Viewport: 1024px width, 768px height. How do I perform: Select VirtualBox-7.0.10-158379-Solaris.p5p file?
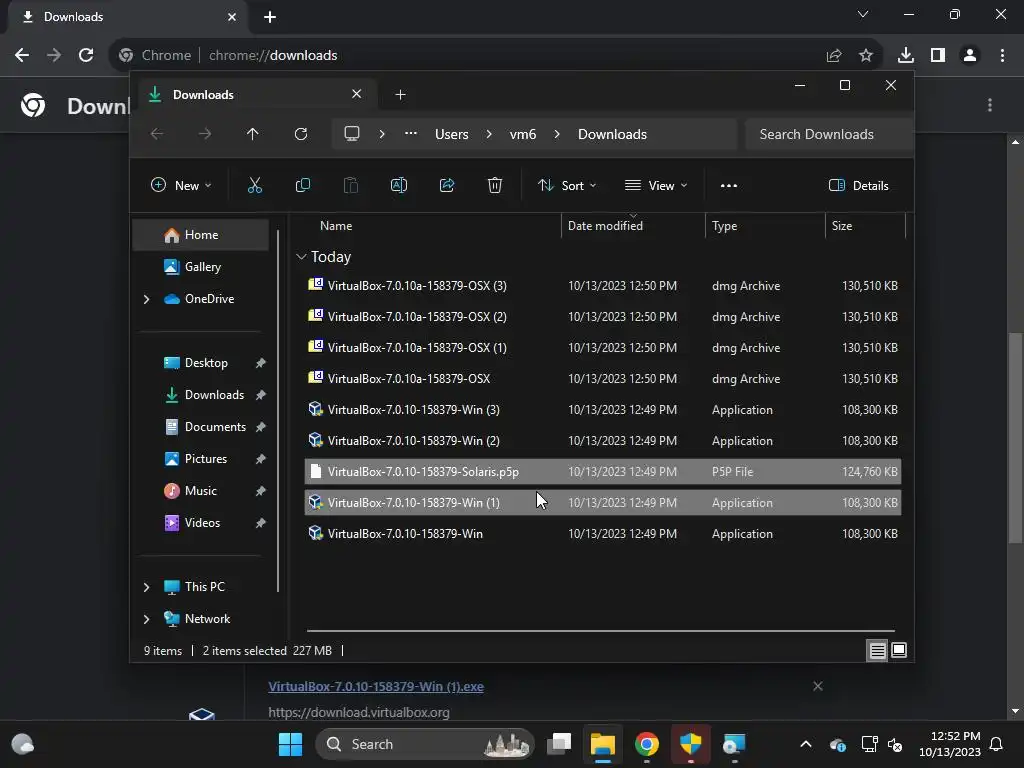(x=603, y=472)
